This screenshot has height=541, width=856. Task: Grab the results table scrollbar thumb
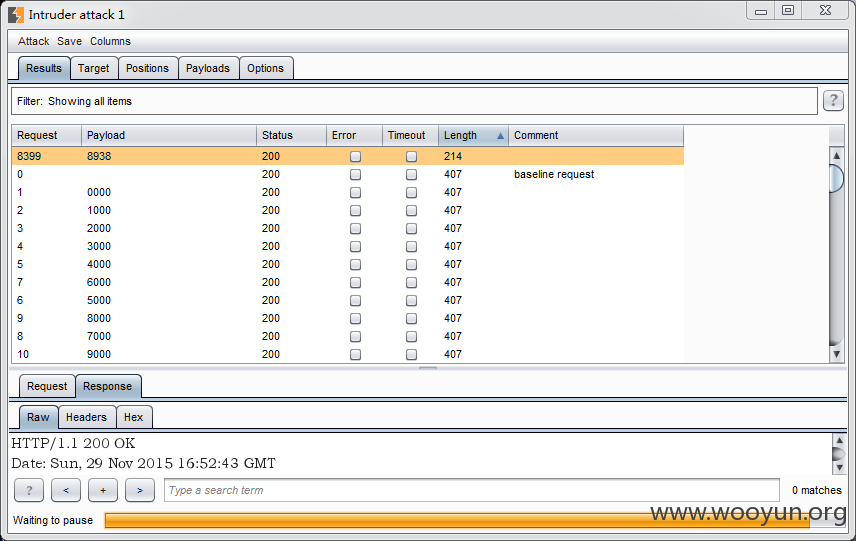click(836, 179)
